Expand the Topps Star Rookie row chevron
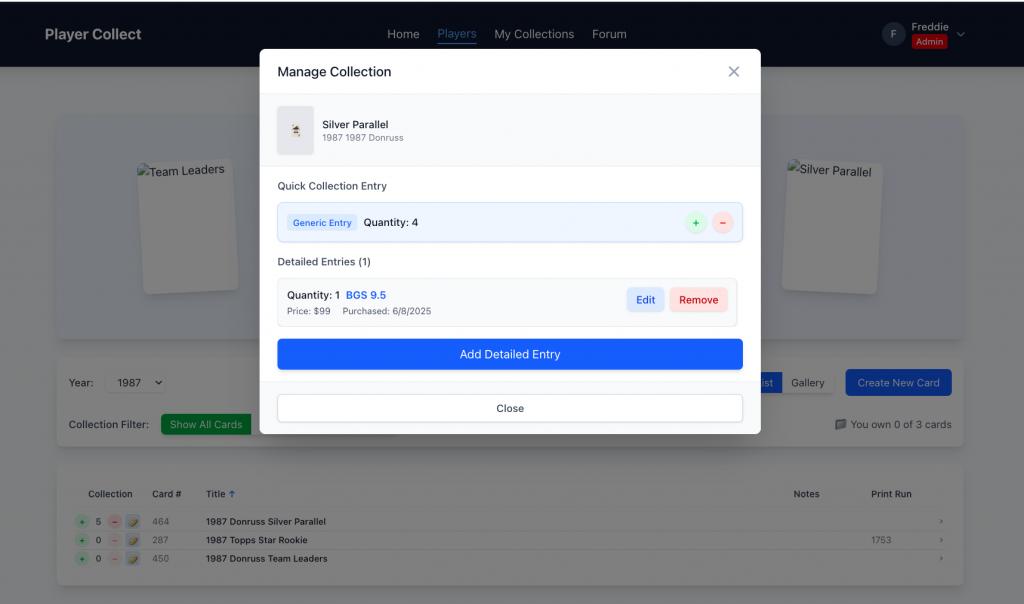Image resolution: width=1024 pixels, height=604 pixels. [941, 541]
